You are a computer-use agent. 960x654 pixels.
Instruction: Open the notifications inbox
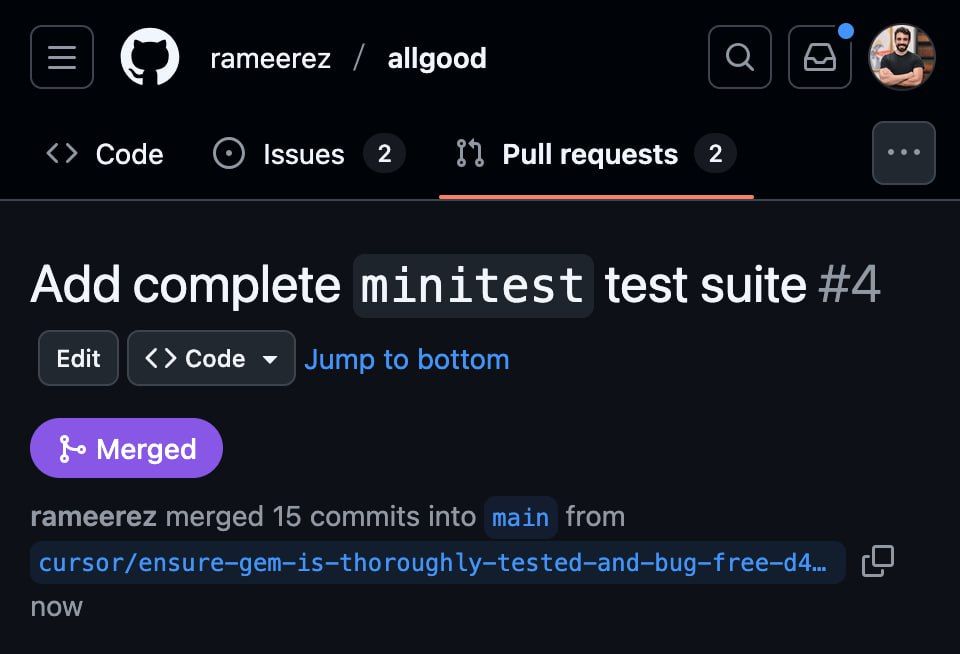pyautogui.click(x=820, y=57)
